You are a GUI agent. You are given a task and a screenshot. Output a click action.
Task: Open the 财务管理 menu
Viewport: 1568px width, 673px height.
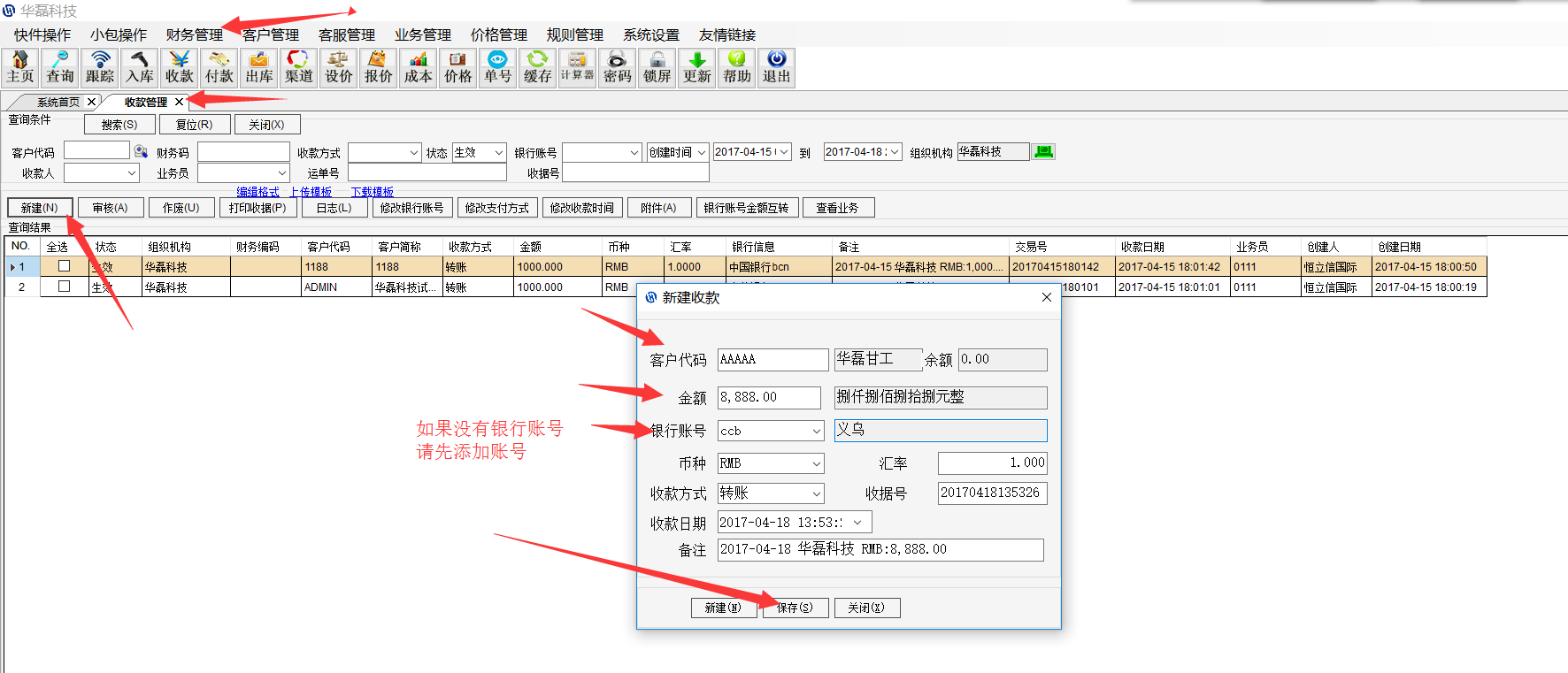tap(194, 34)
